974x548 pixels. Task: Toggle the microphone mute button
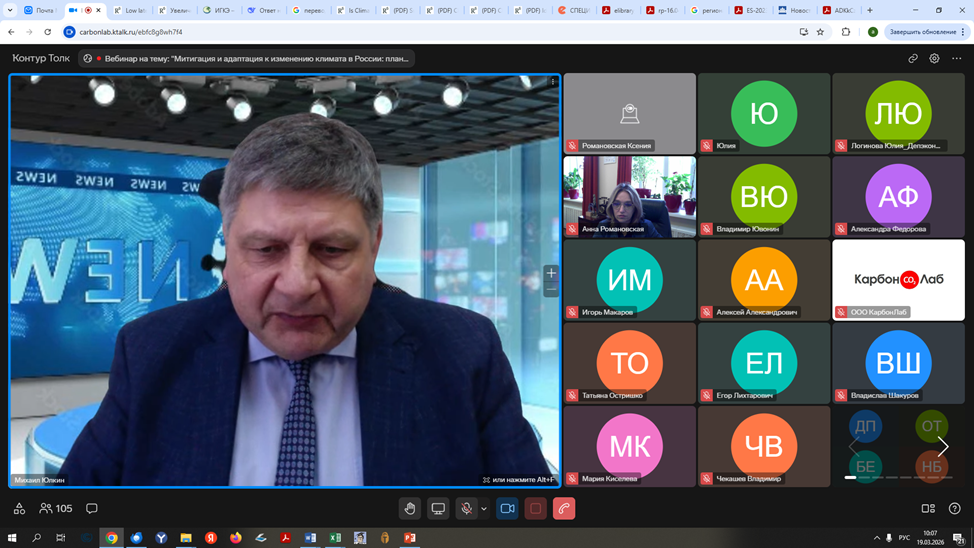466,509
